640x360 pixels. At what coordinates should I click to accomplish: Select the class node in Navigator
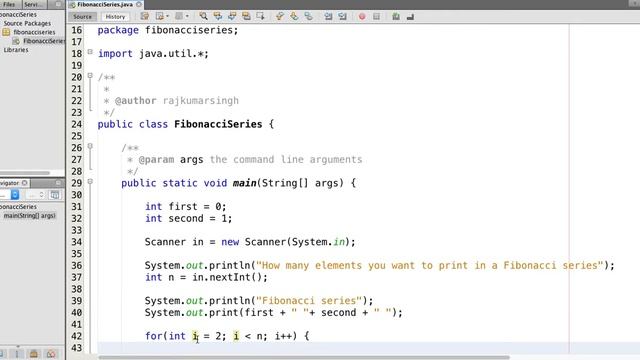click(18, 207)
